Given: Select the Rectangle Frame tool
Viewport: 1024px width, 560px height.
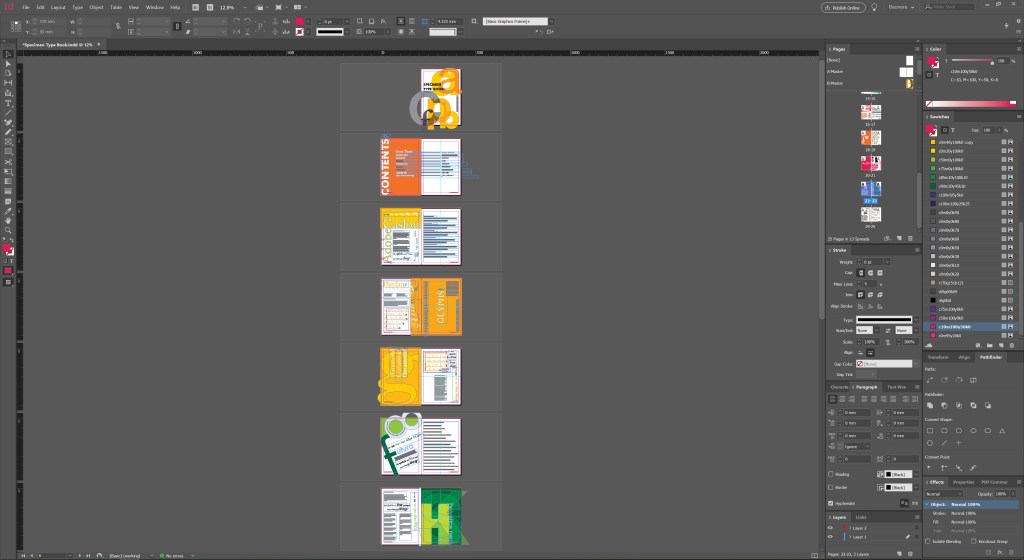Looking at the screenshot, I should pos(8,142).
